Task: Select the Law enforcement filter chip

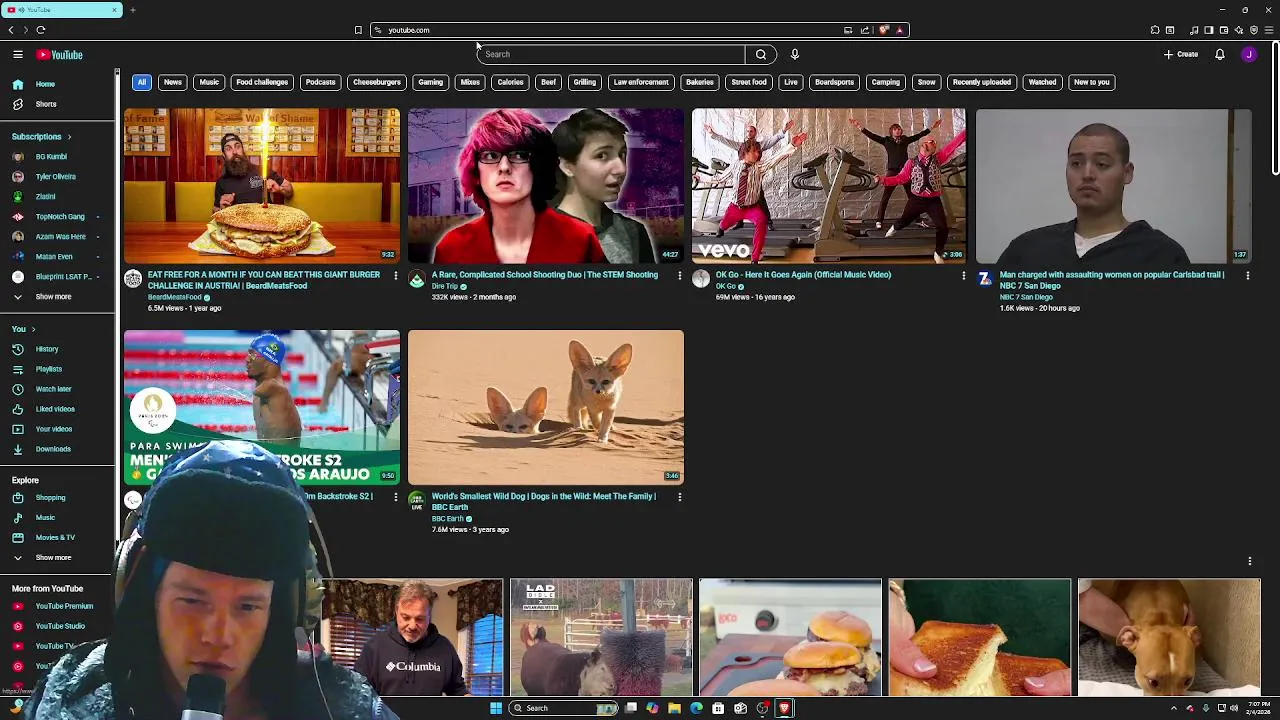Action: click(x=641, y=82)
